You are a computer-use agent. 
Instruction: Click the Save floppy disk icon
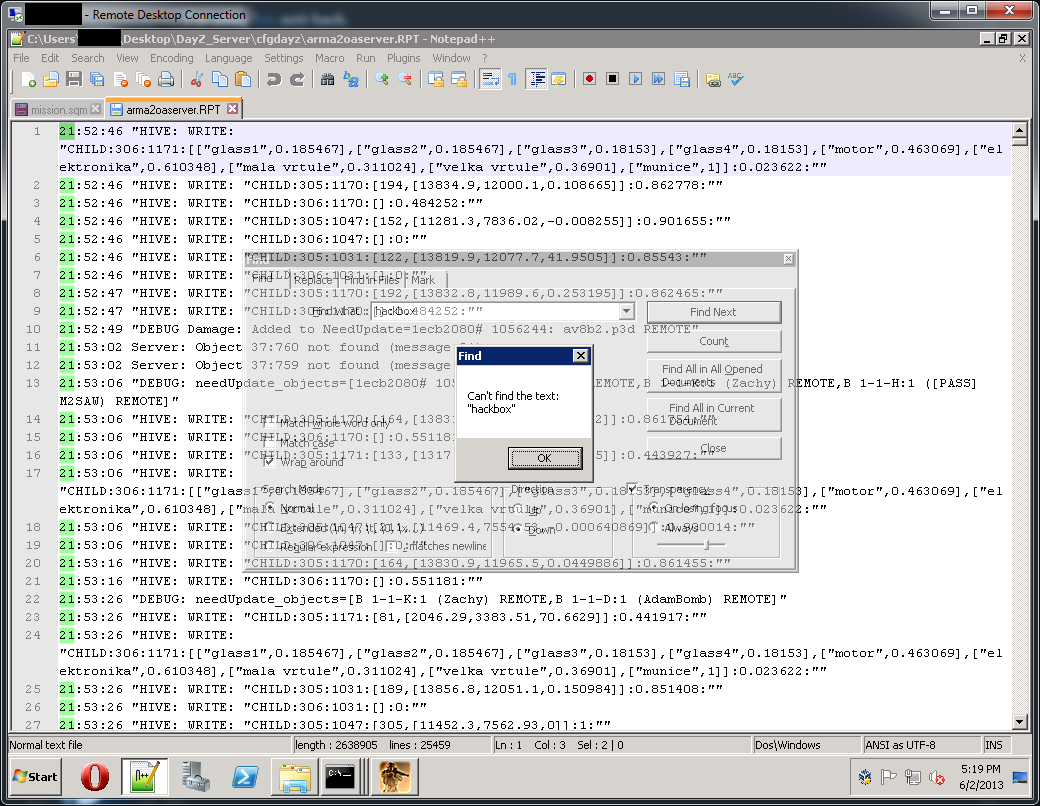coord(74,80)
